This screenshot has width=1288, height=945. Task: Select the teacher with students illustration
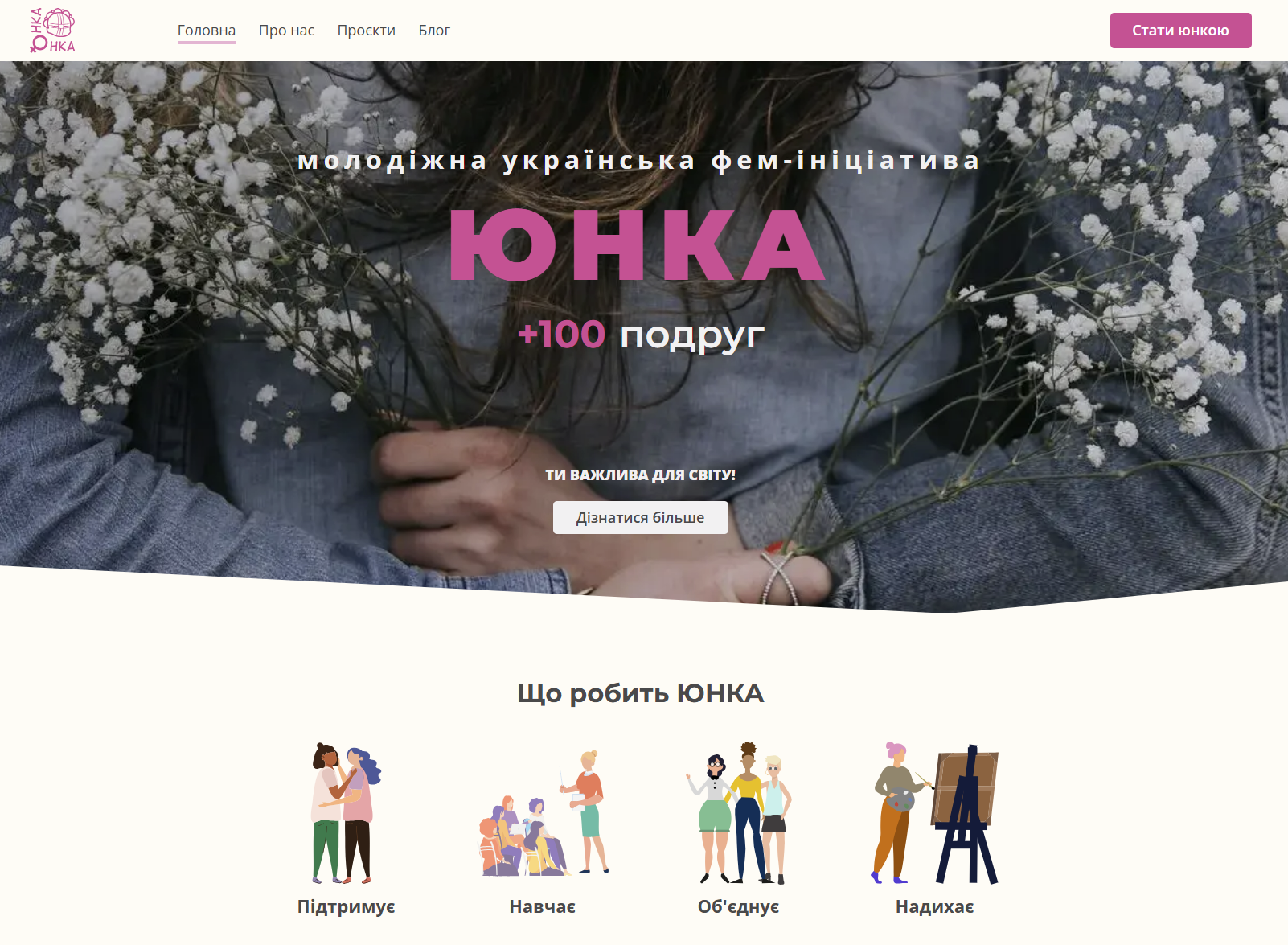pyautogui.click(x=544, y=813)
